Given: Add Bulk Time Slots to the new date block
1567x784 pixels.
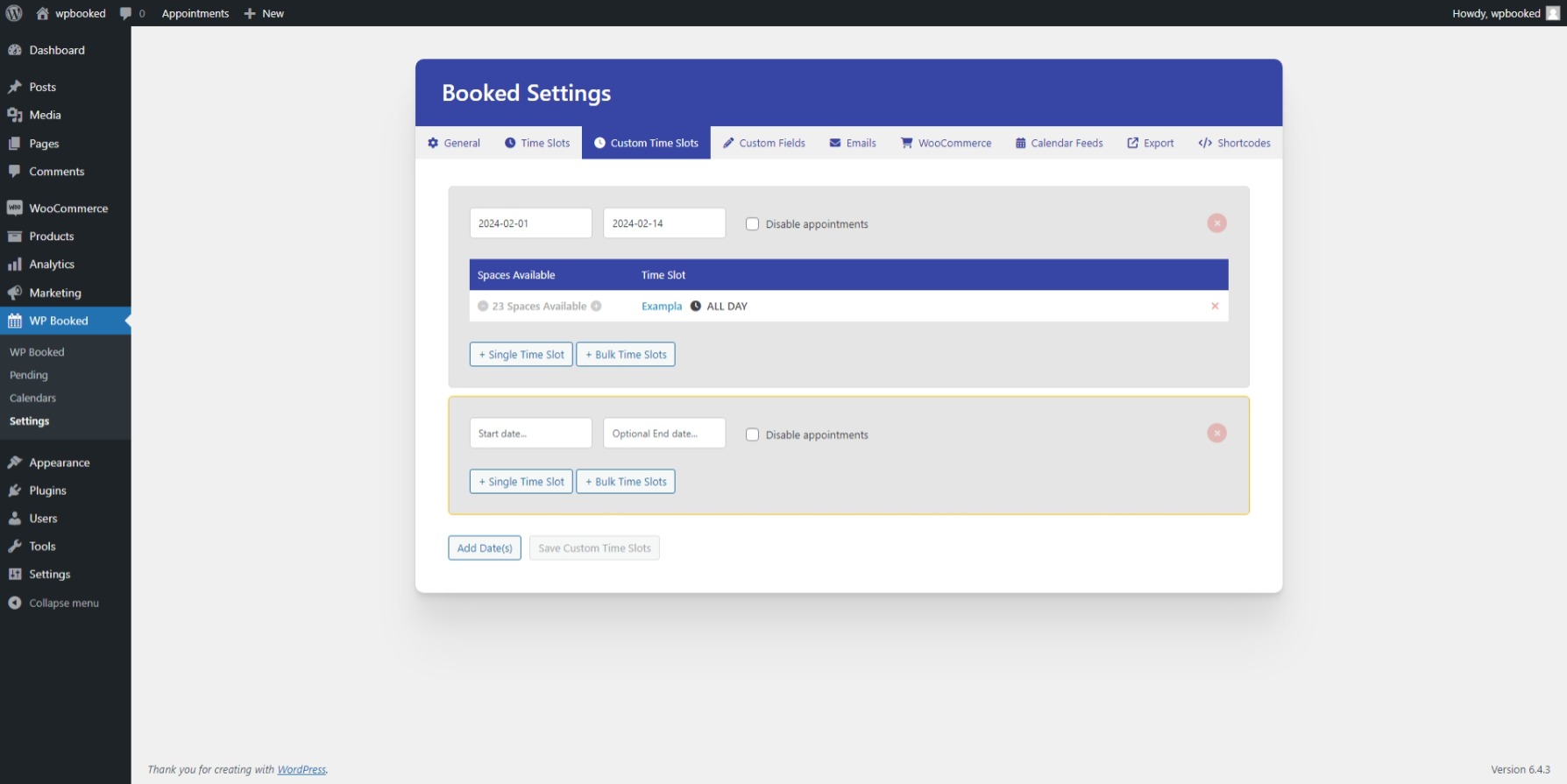Looking at the screenshot, I should (x=626, y=482).
